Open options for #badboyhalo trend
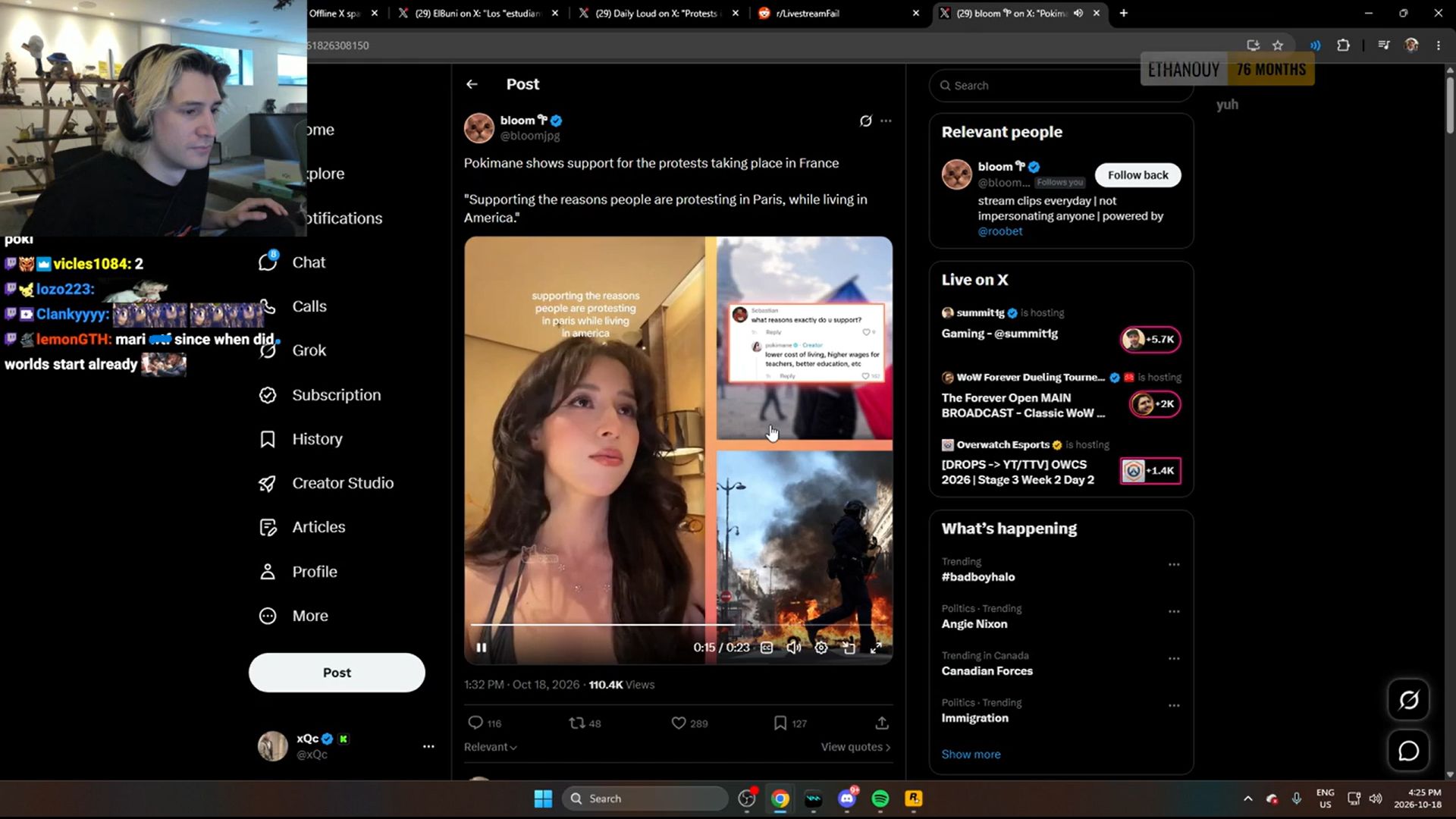The width and height of the screenshot is (1456, 819). point(1174,564)
